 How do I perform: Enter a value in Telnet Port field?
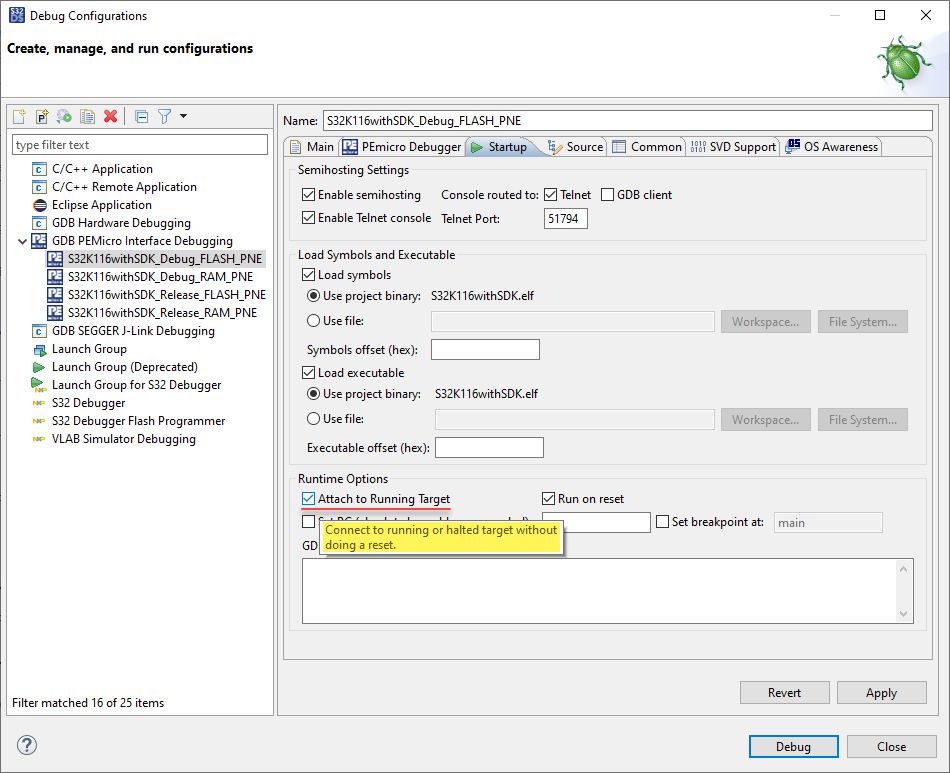click(x=565, y=217)
